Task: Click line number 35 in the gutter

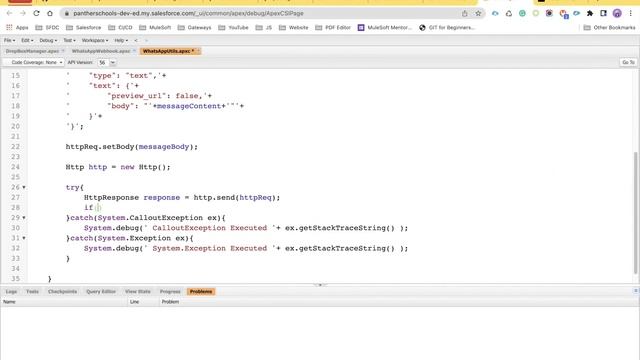Action: pyautogui.click(x=15, y=279)
